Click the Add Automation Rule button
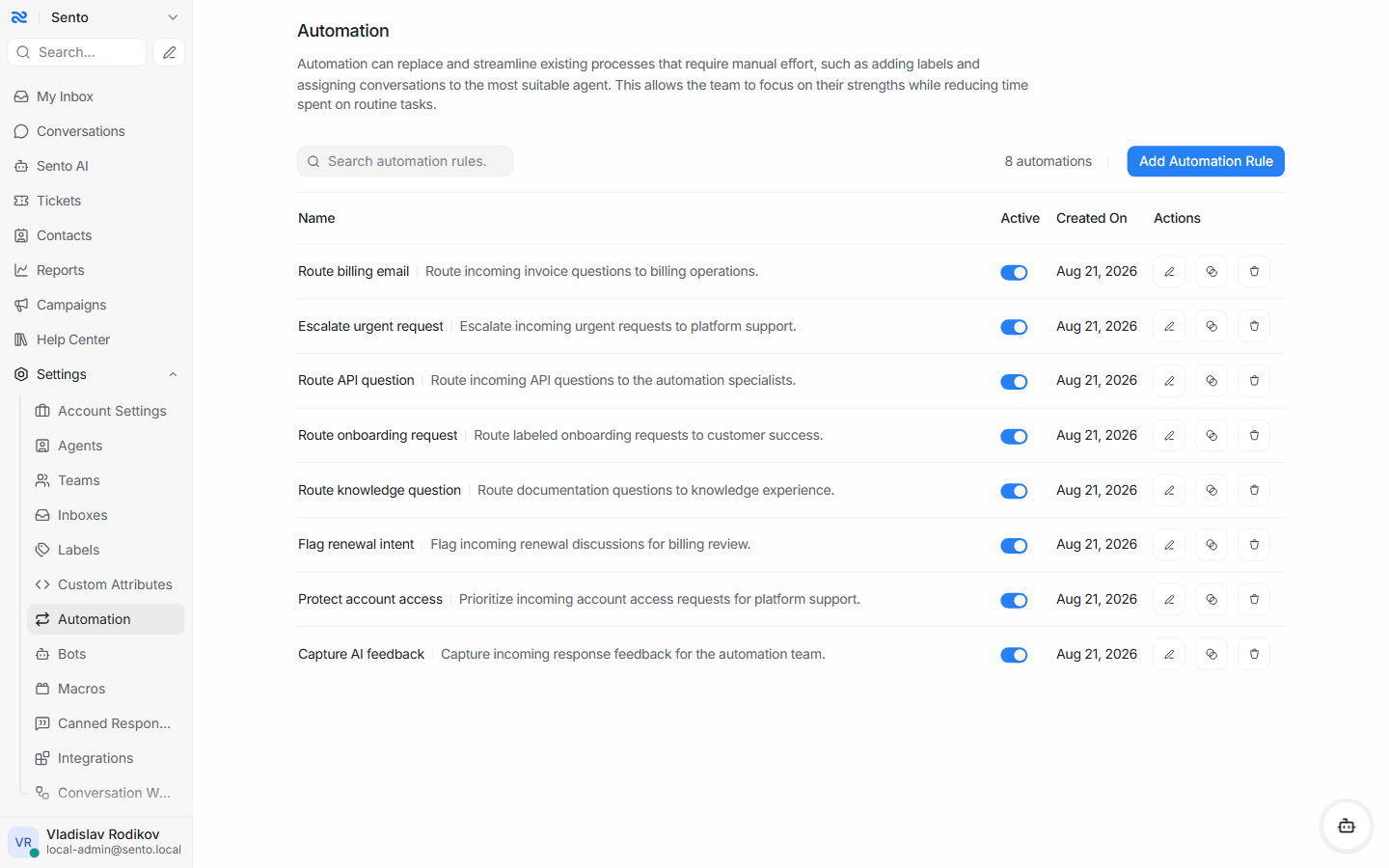Image resolution: width=1389 pixels, height=868 pixels. 1206,161
